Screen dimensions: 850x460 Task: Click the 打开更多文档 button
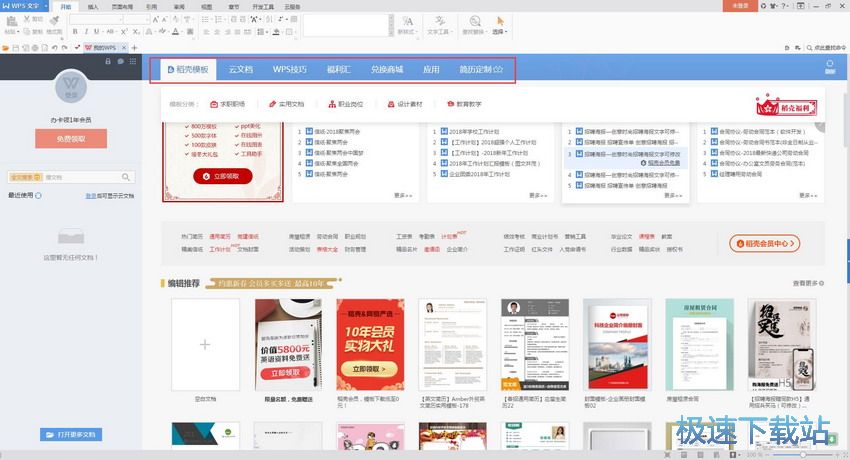point(71,435)
